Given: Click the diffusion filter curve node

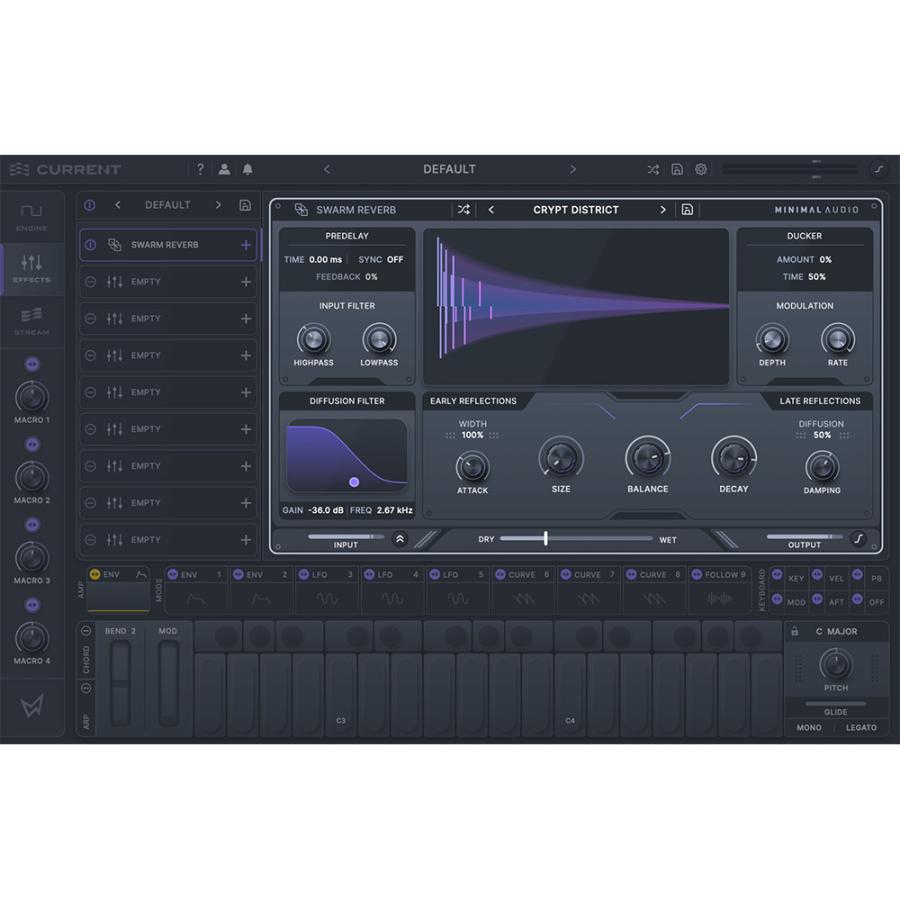Looking at the screenshot, I should coord(354,482).
